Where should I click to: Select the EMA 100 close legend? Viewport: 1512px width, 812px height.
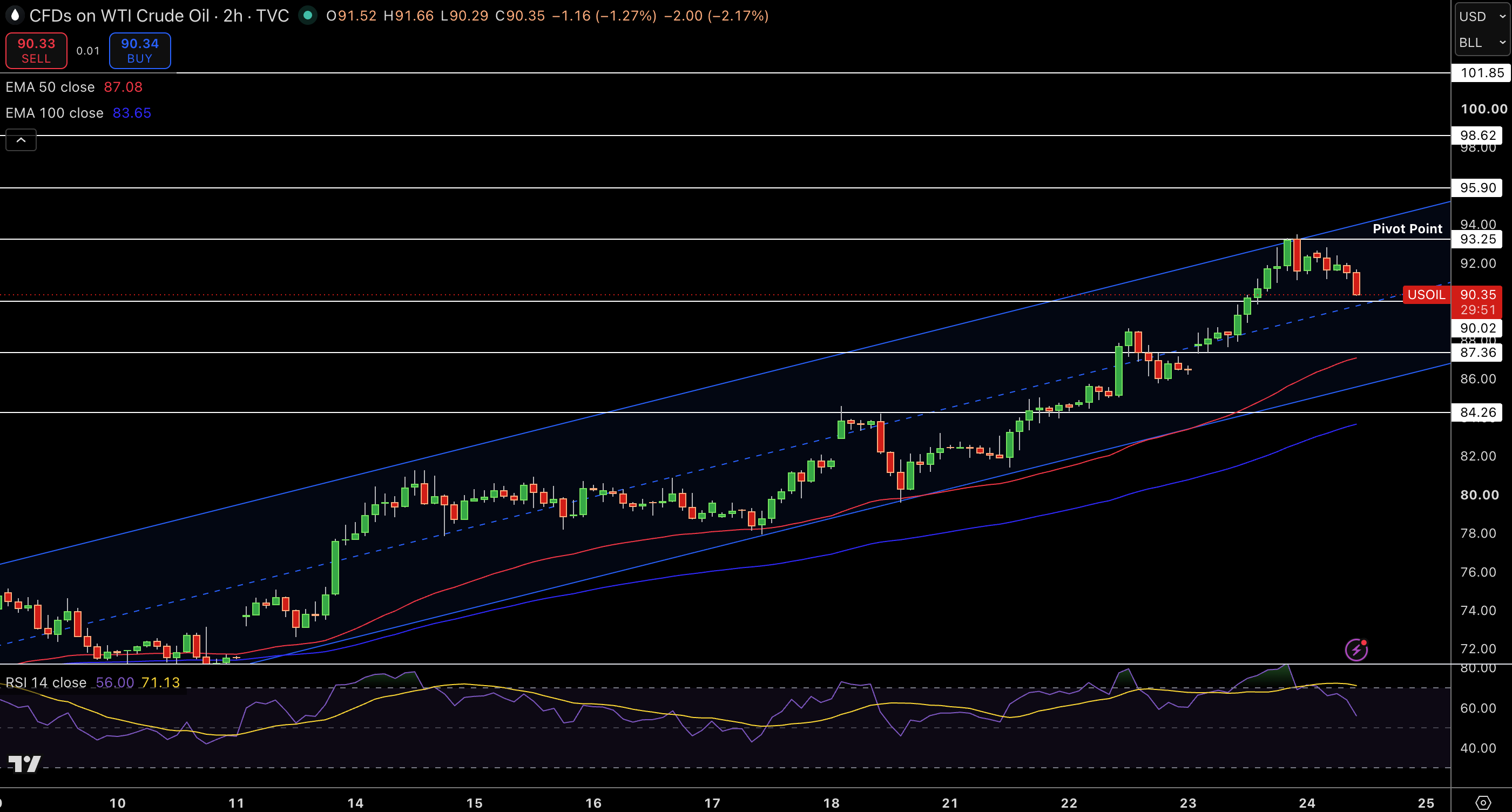pyautogui.click(x=54, y=113)
